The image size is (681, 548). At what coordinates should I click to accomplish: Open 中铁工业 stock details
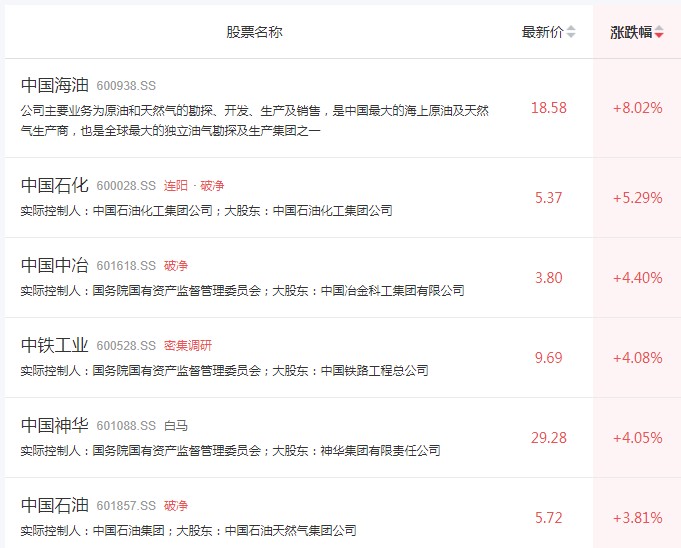tap(55, 345)
